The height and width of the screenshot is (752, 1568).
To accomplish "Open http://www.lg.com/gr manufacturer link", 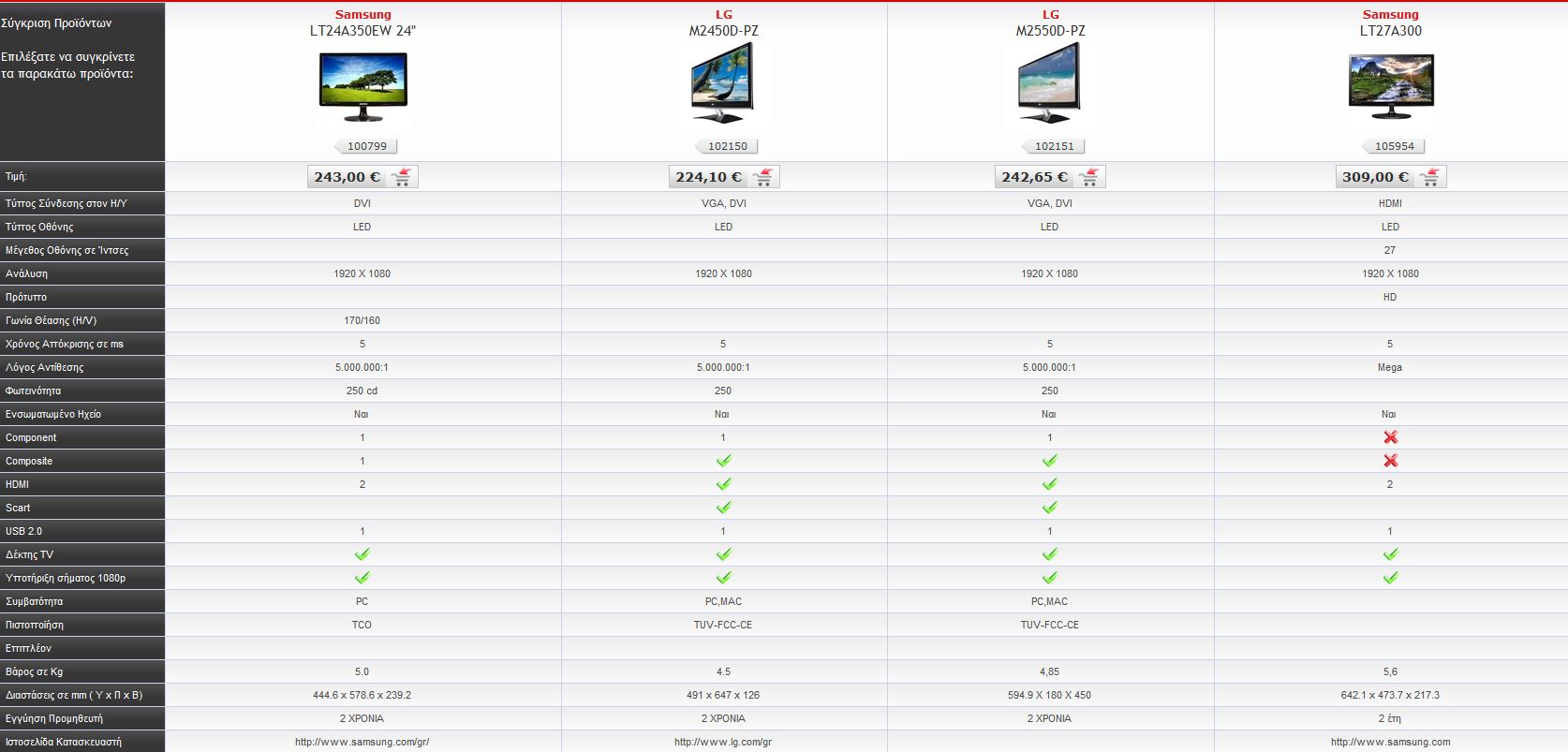I will coord(723,742).
